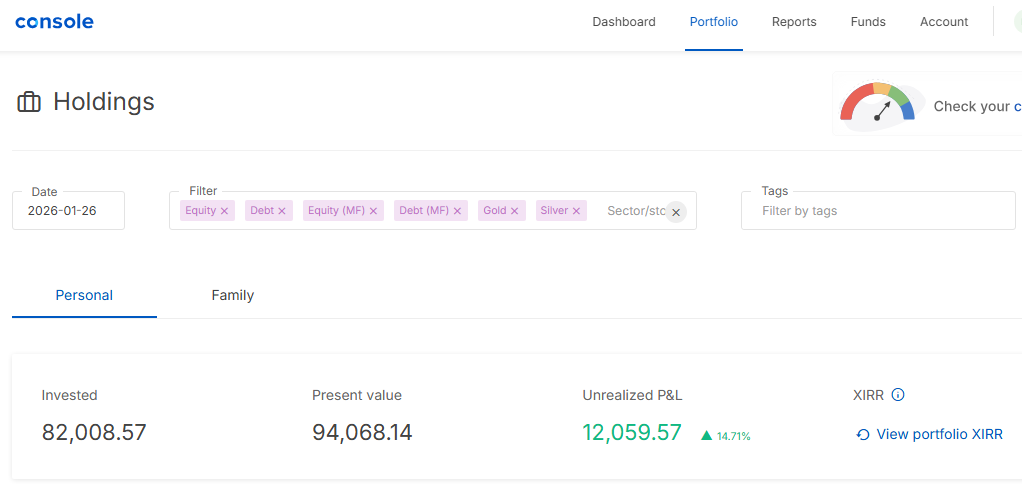The image size is (1022, 490).
Task: Click the Console logo
Action: tap(54, 21)
